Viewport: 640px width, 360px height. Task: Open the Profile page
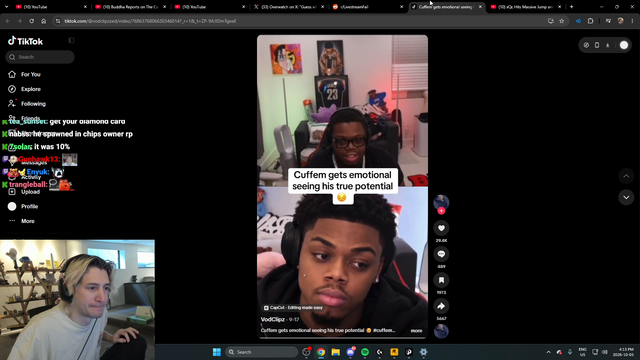point(24,207)
